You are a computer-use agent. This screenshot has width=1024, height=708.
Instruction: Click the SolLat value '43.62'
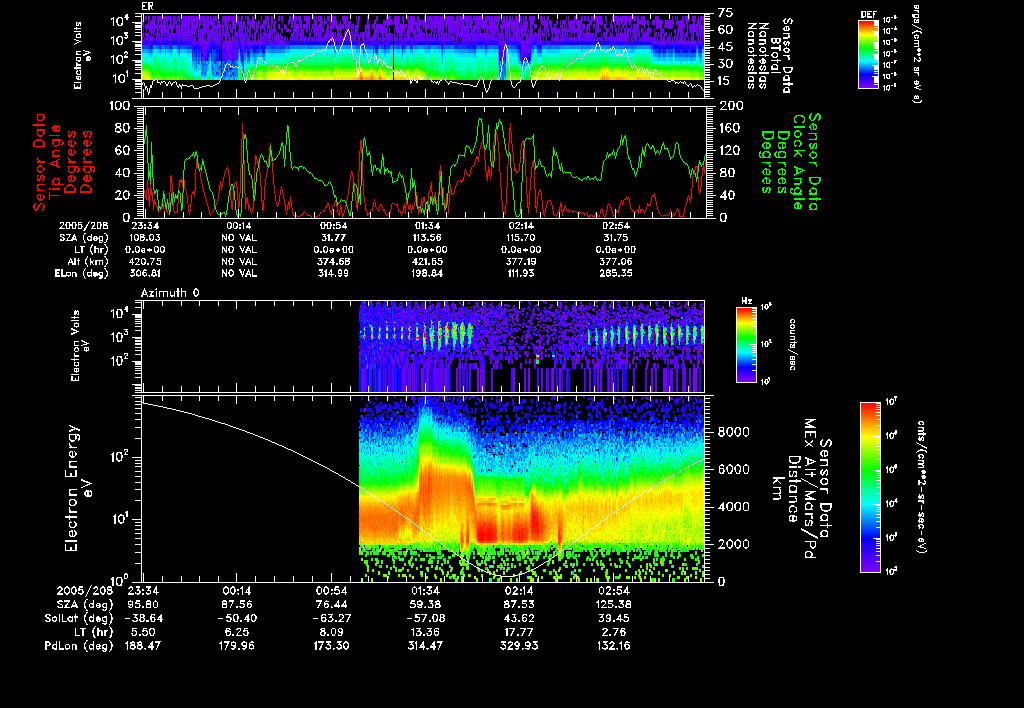(519, 619)
